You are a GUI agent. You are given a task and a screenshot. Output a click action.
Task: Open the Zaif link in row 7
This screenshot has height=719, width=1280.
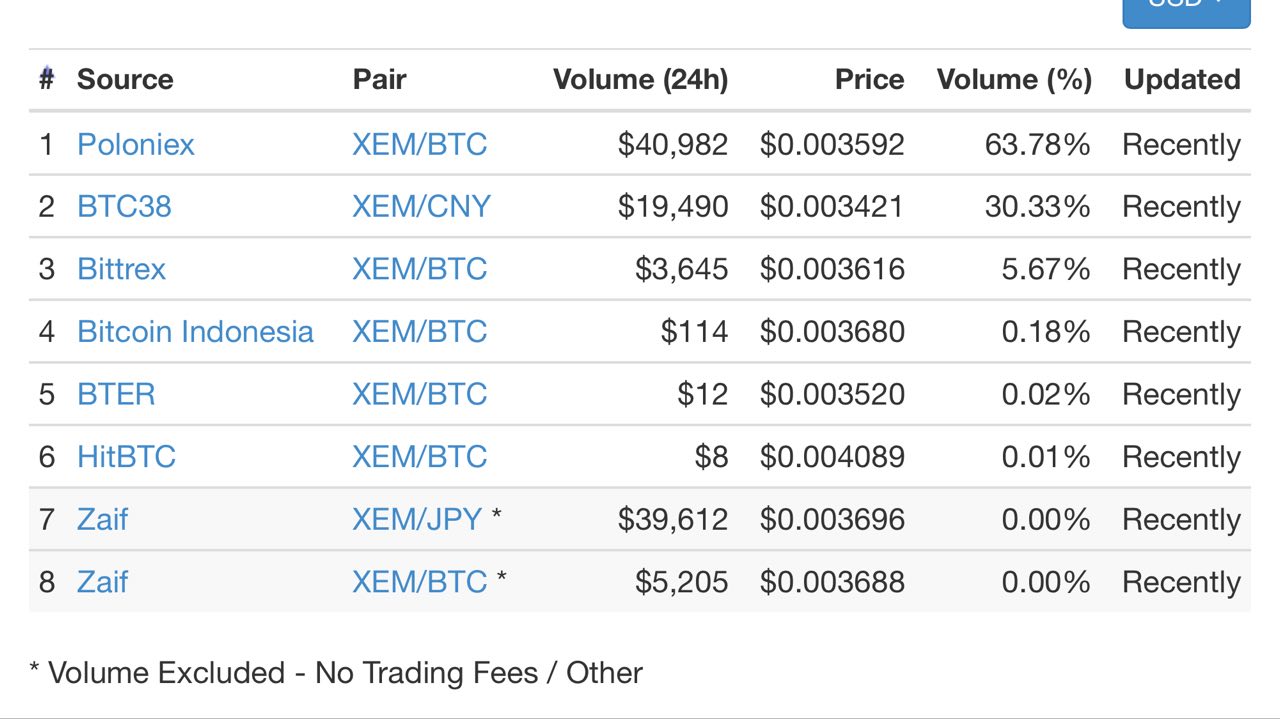click(102, 519)
